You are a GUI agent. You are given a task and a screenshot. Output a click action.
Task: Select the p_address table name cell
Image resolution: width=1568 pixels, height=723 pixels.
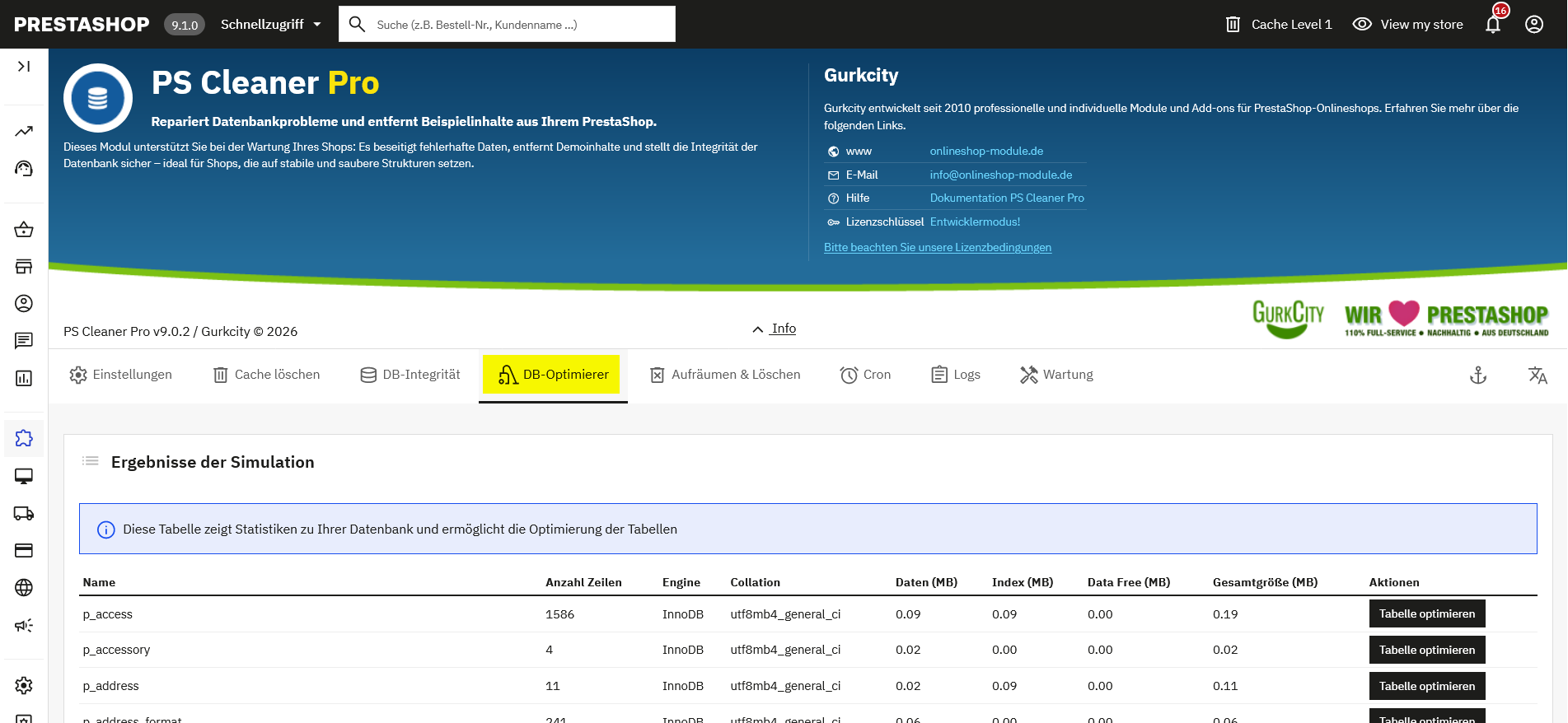(x=110, y=686)
